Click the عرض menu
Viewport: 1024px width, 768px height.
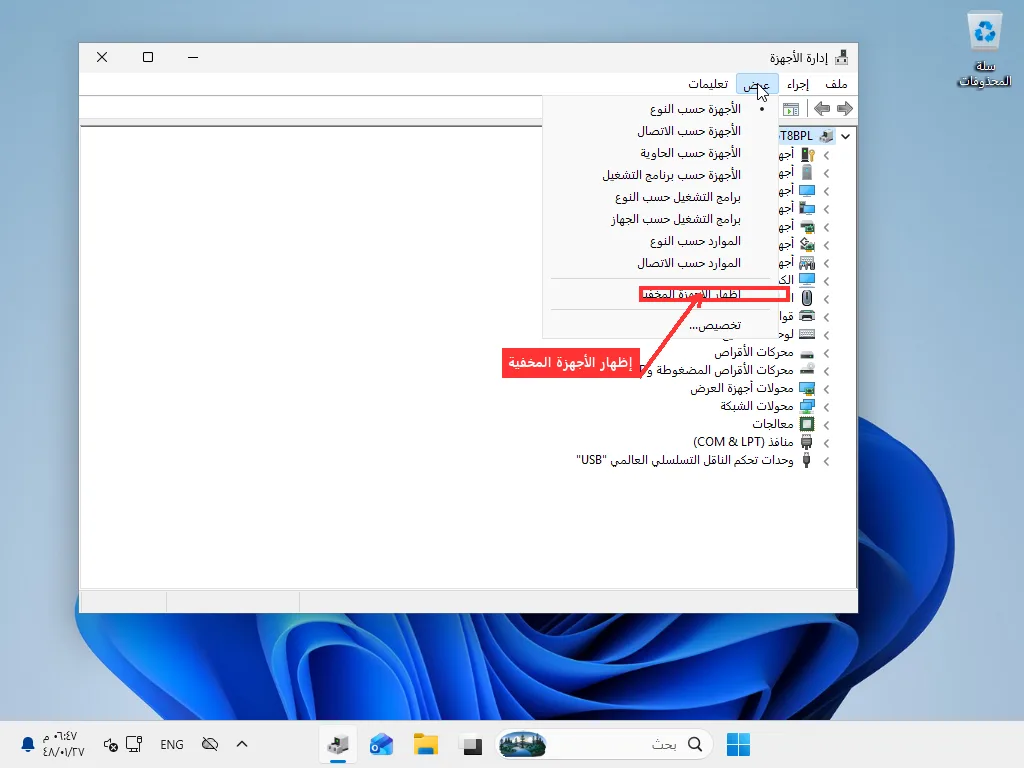pyautogui.click(x=757, y=84)
